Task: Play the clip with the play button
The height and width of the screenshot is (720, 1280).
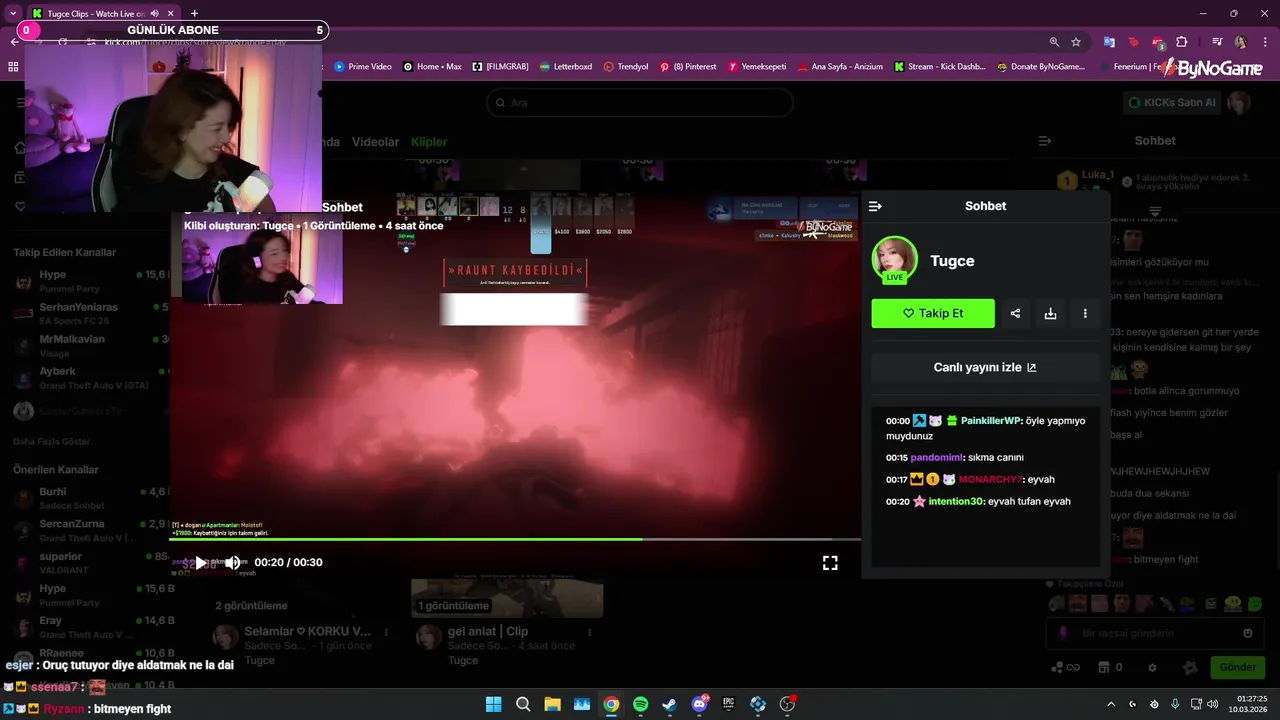Action: coord(200,562)
